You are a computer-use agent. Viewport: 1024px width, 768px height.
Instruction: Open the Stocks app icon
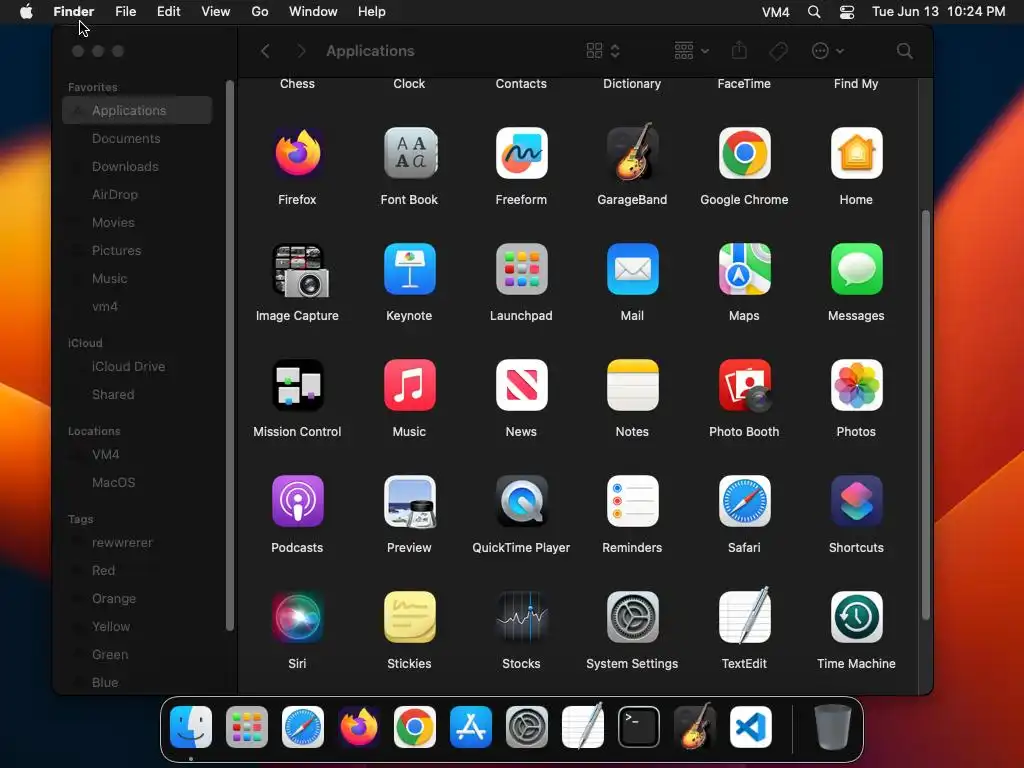coord(521,617)
